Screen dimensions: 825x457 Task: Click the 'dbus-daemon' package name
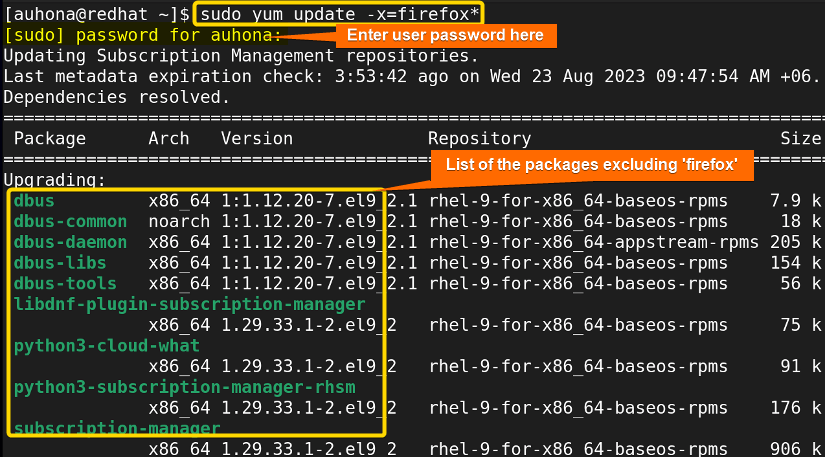click(x=70, y=242)
